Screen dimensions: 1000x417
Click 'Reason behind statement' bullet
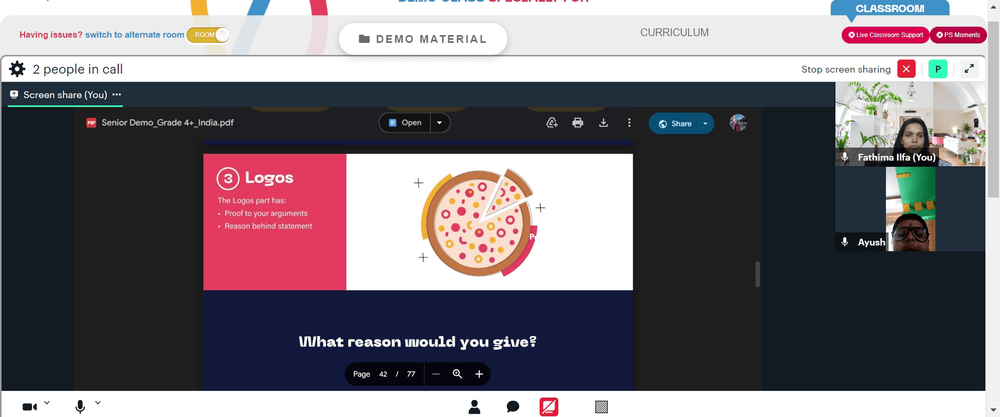click(x=268, y=226)
